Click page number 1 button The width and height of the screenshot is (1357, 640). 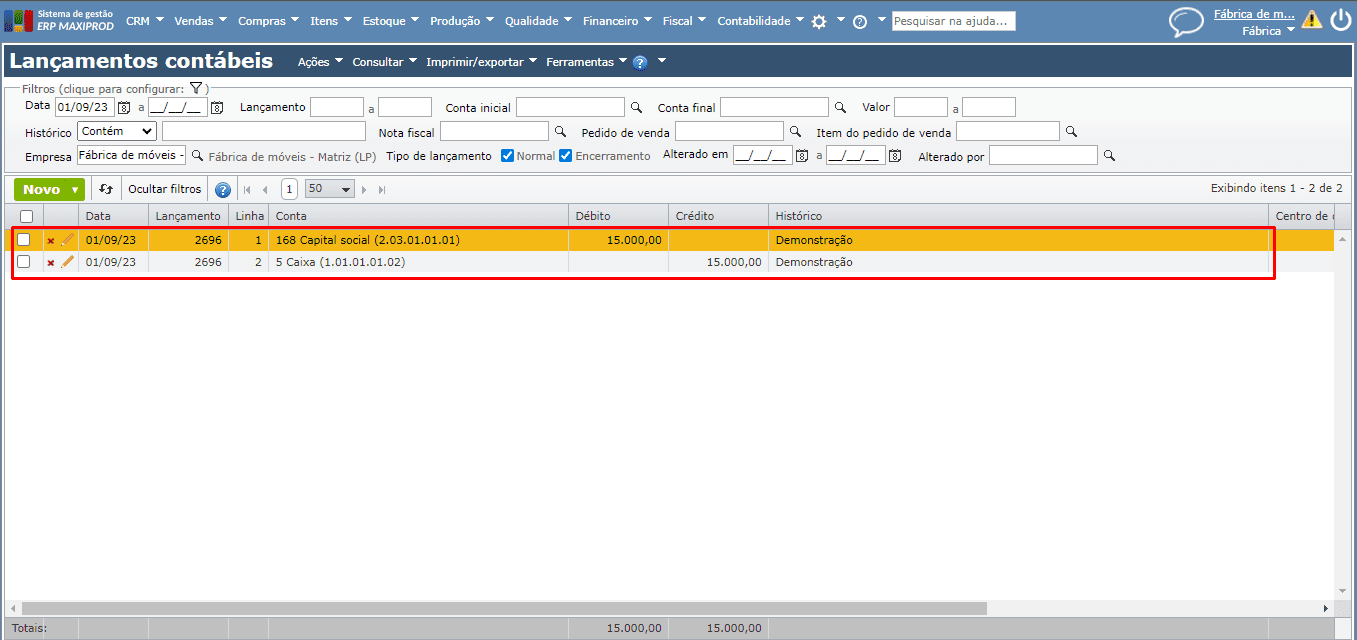pyautogui.click(x=289, y=189)
